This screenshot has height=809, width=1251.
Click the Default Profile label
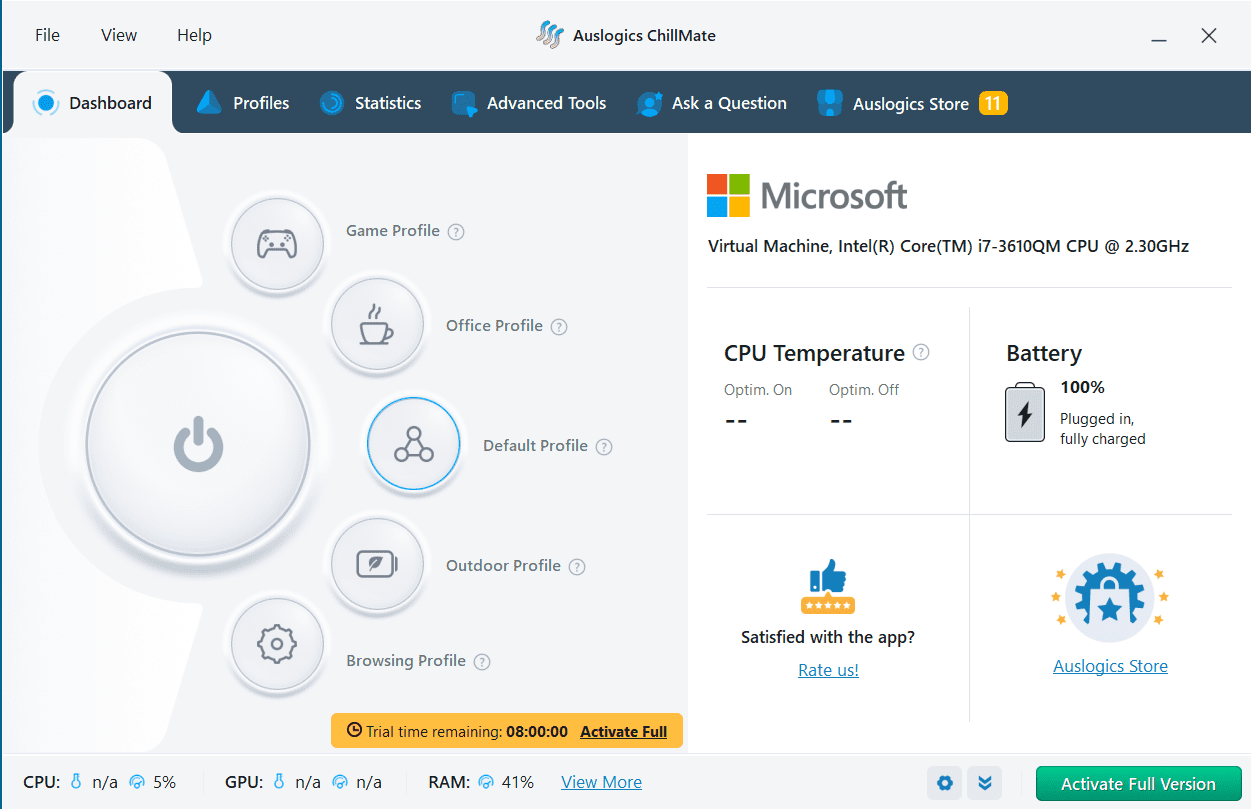point(535,446)
